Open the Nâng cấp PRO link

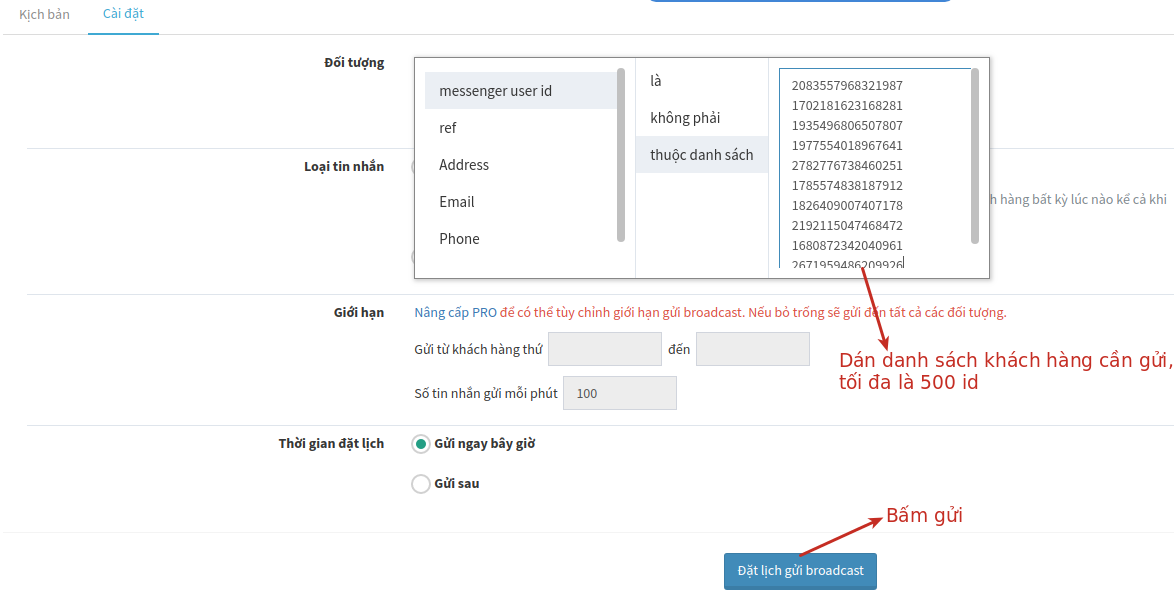coord(455,313)
